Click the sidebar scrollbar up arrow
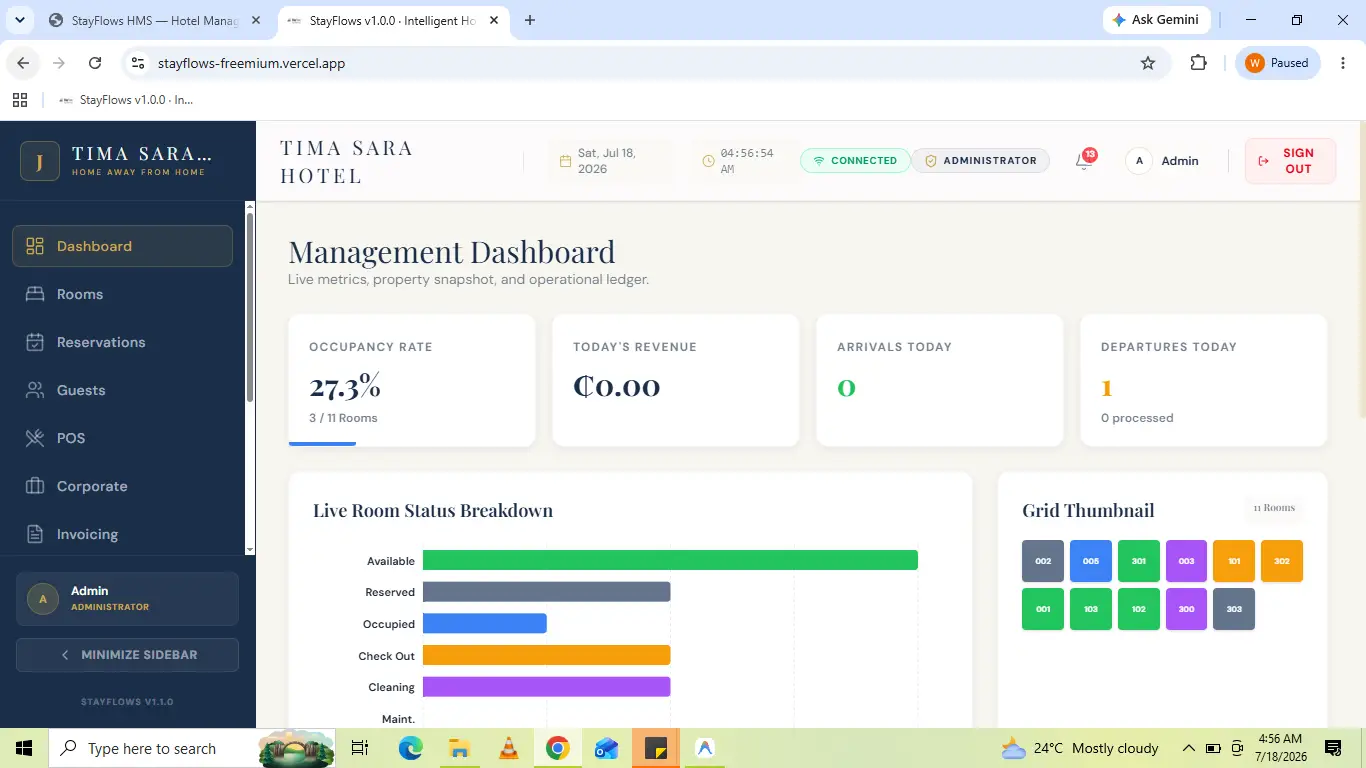The height and width of the screenshot is (768, 1366). [250, 207]
